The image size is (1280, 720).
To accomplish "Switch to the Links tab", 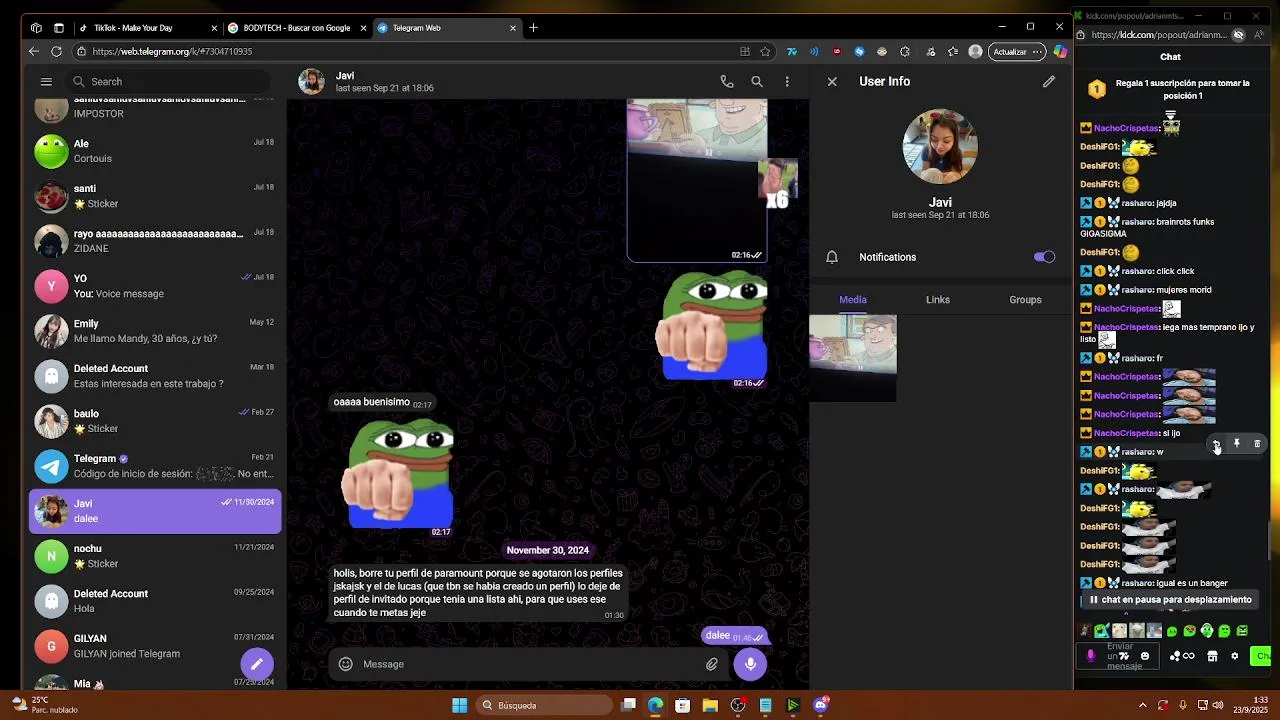I will 938,300.
